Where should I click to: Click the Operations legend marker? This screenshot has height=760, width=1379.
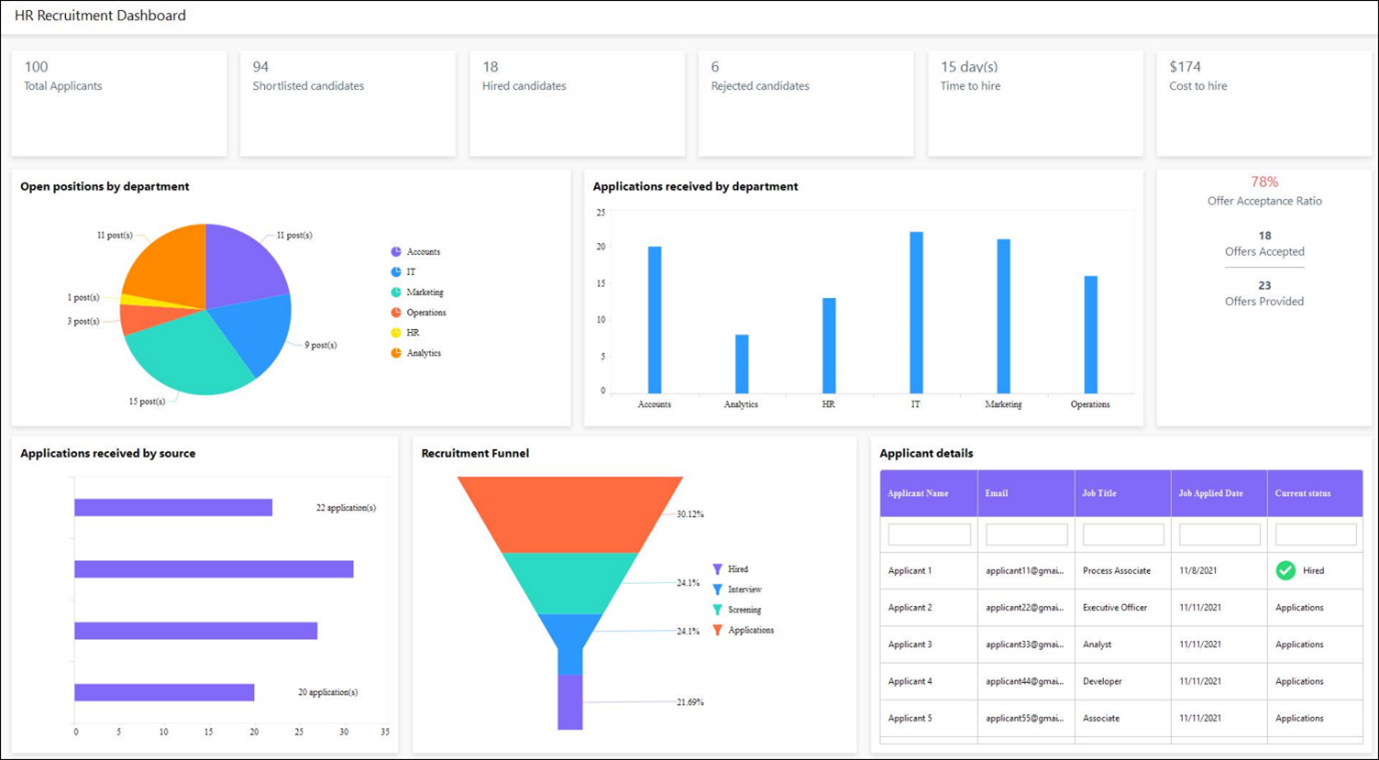[396, 312]
